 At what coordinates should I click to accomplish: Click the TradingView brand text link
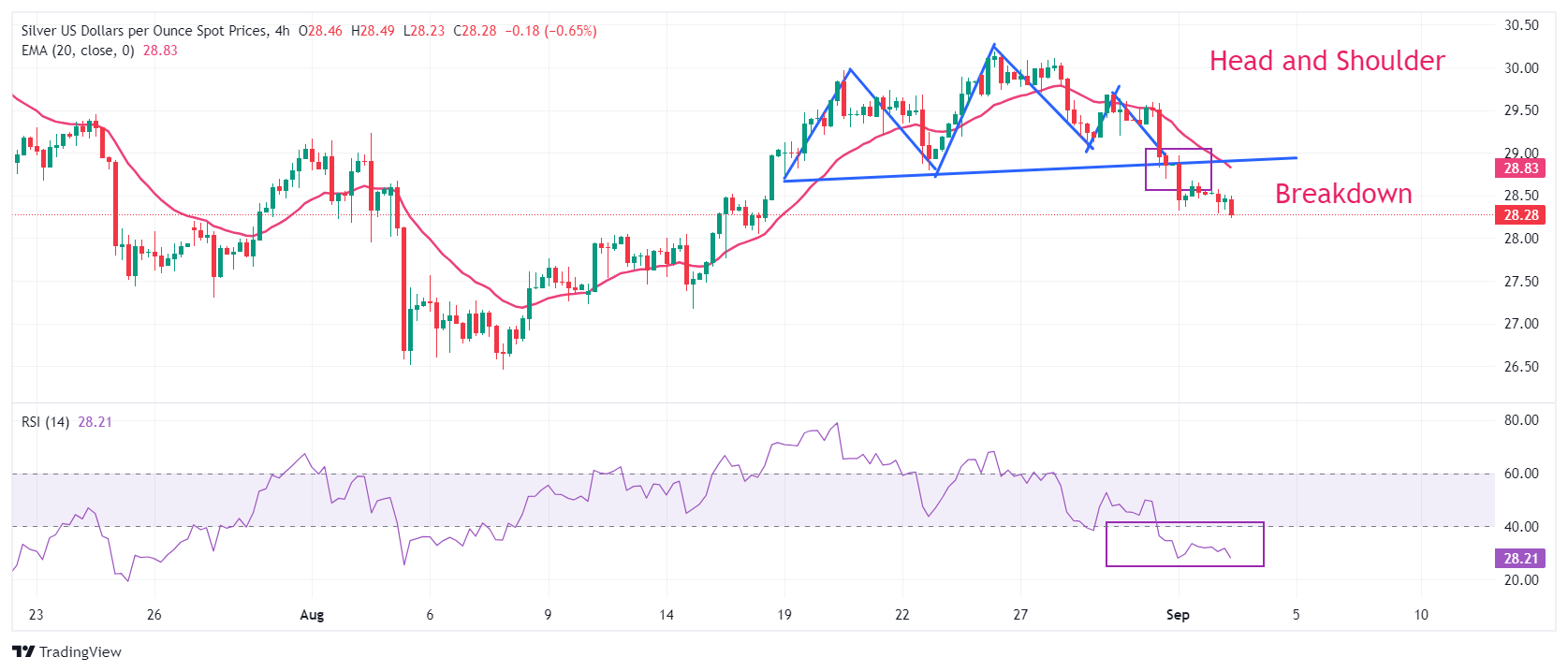tap(81, 652)
